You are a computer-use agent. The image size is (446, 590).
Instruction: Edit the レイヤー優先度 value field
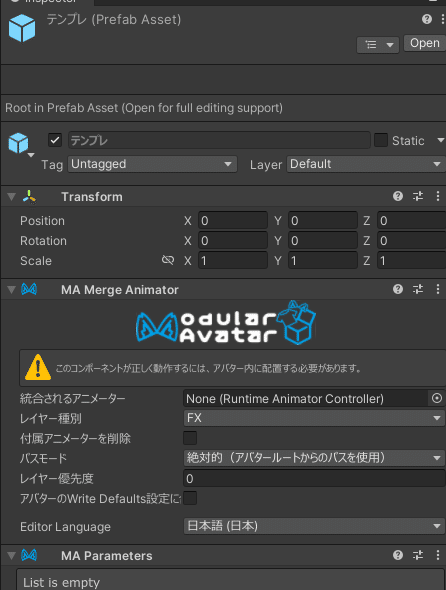point(314,479)
